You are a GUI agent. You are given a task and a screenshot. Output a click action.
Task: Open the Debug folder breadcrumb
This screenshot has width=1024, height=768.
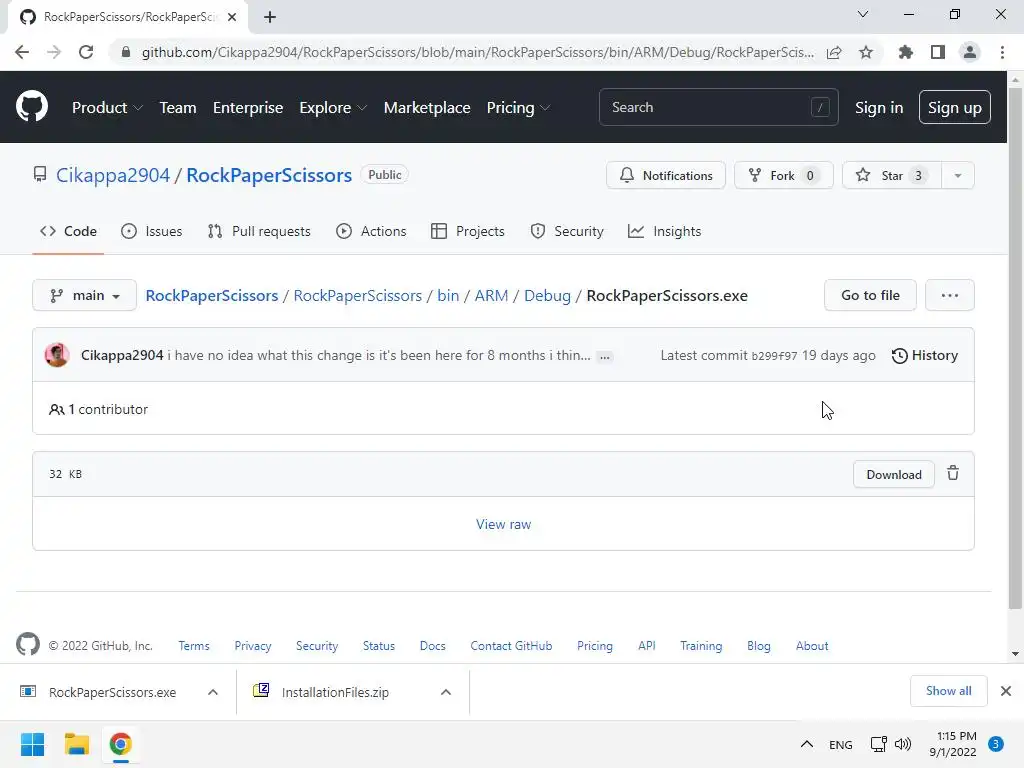point(547,295)
